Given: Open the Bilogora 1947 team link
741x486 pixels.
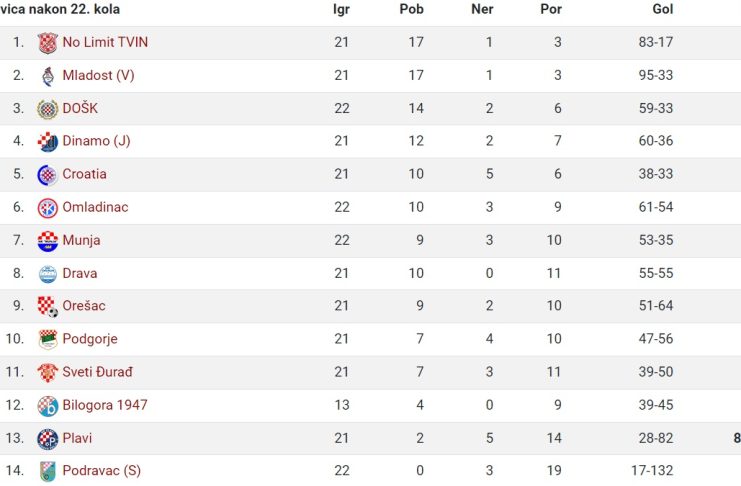Looking at the screenshot, I should tap(105, 405).
